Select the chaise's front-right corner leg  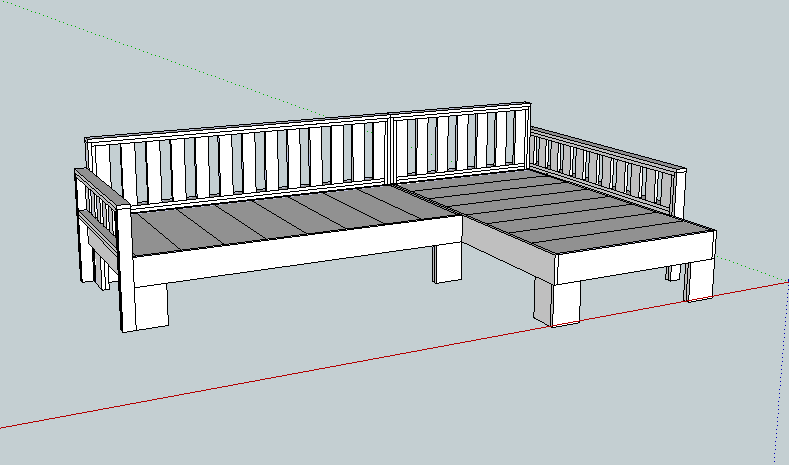(x=698, y=281)
